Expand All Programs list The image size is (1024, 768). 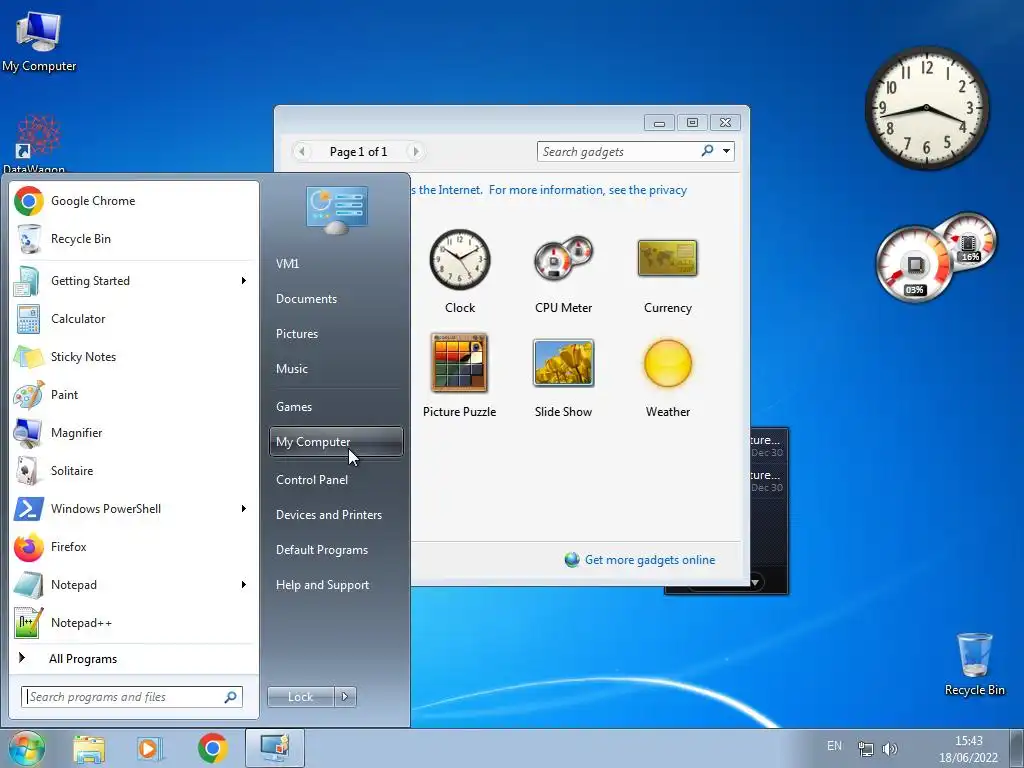pyautogui.click(x=134, y=658)
